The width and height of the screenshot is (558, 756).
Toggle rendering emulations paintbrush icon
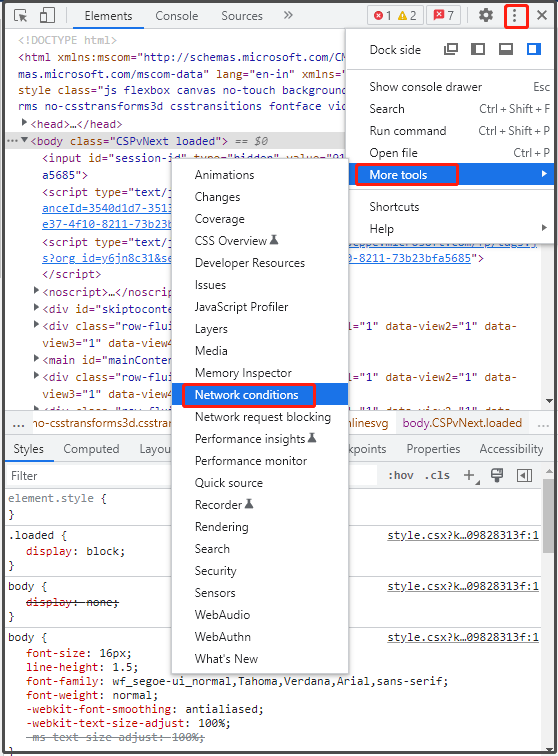point(497,475)
